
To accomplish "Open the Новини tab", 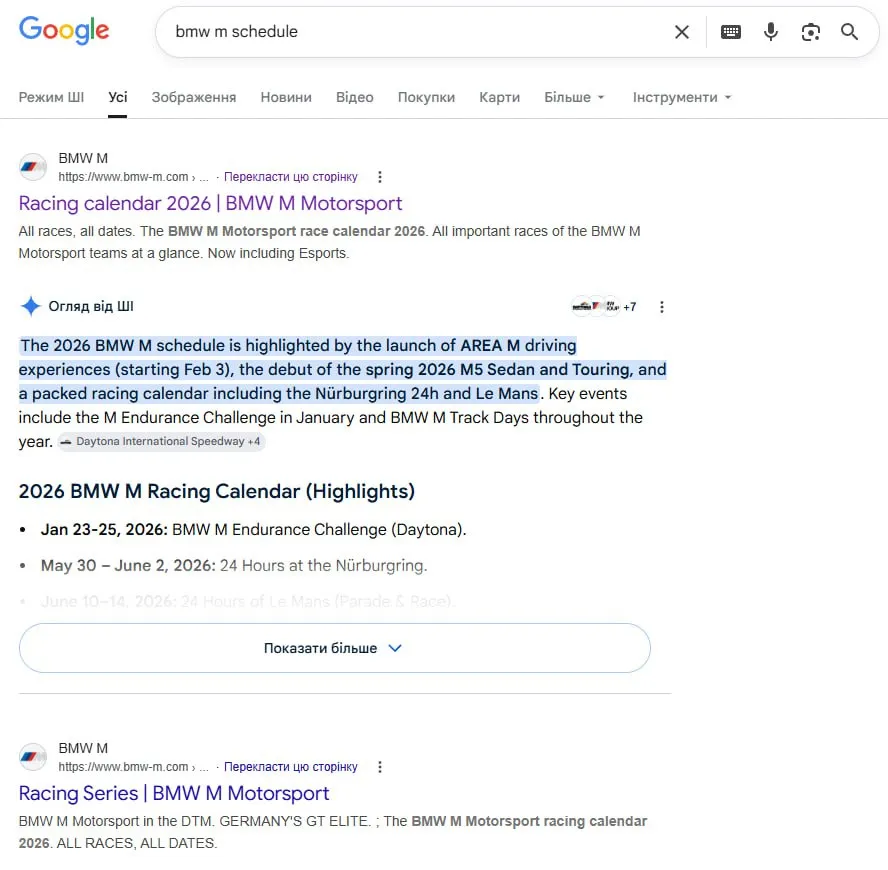I will [286, 97].
